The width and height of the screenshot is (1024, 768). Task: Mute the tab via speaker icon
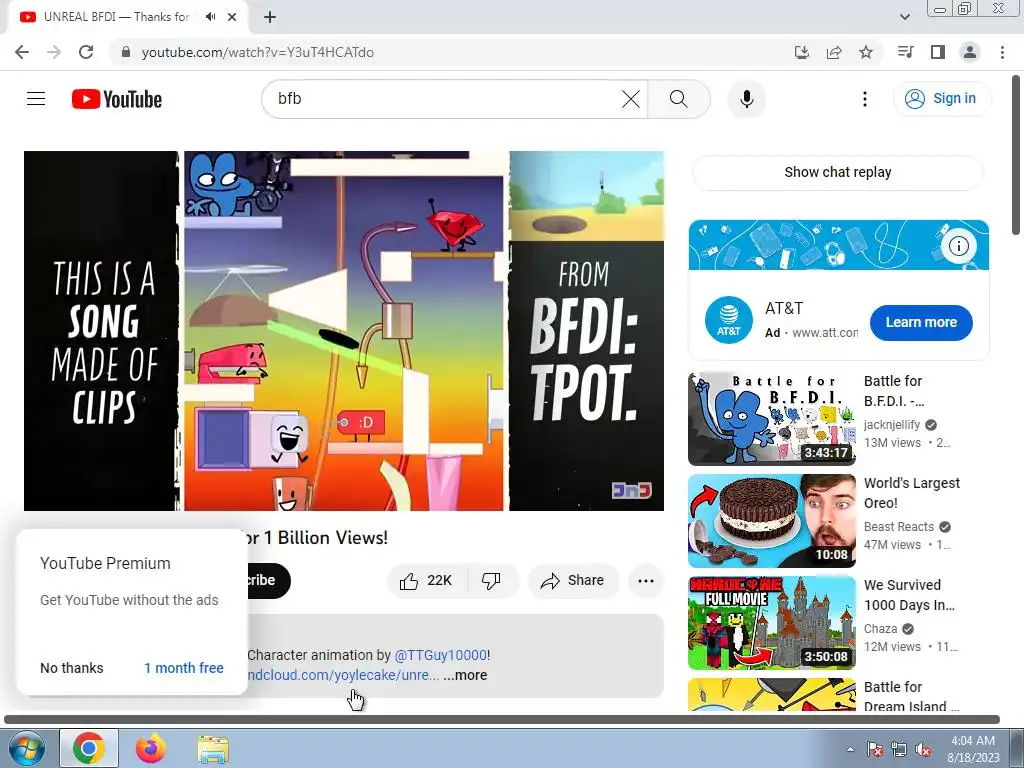coord(210,17)
